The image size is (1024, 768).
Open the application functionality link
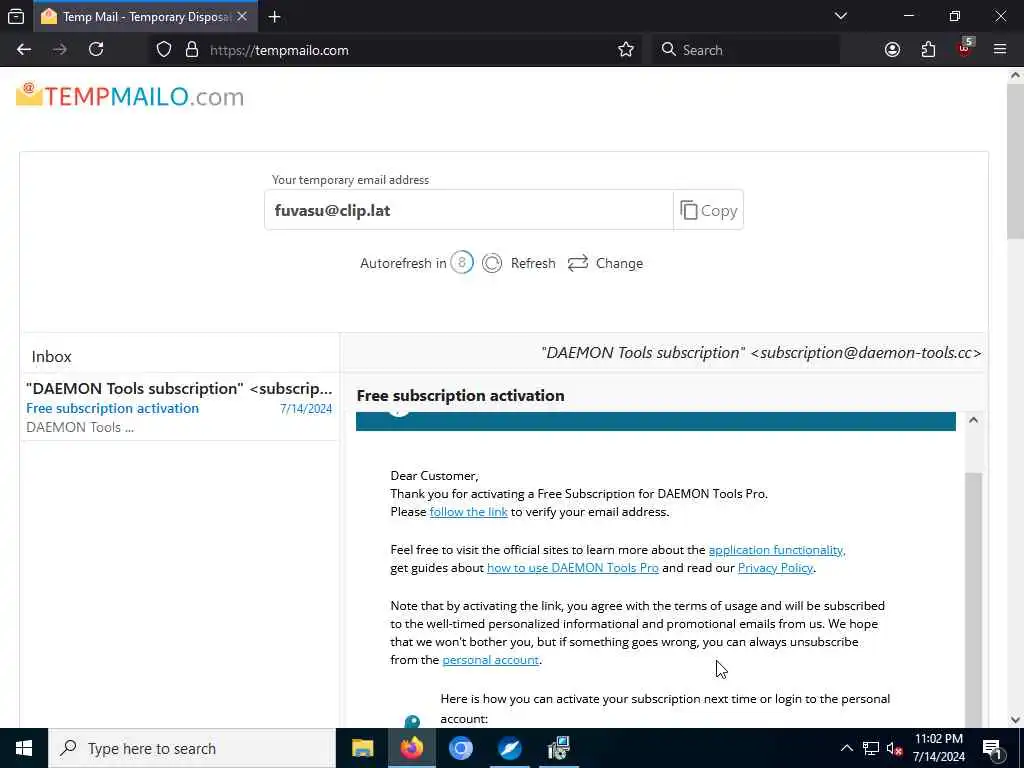776,550
